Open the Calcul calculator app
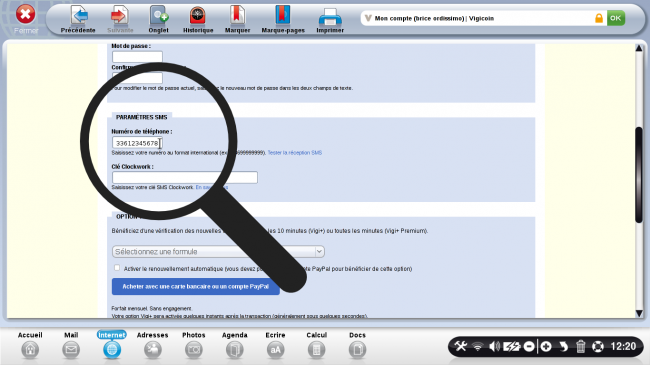Viewport: 650px width, 365px height. pyautogui.click(x=316, y=345)
